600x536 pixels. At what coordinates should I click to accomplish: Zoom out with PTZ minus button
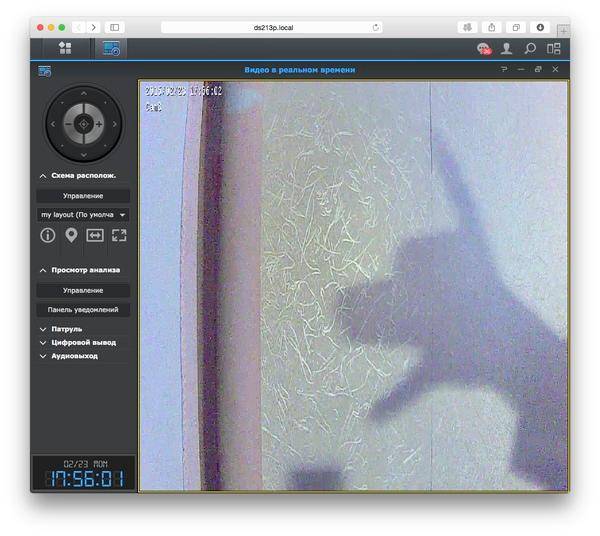[68, 124]
